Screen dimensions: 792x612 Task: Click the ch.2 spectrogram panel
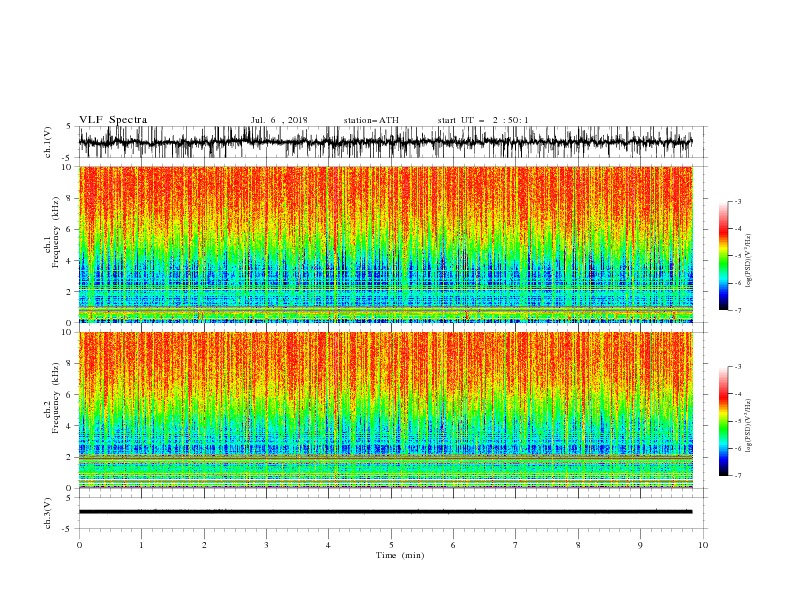tap(386, 410)
